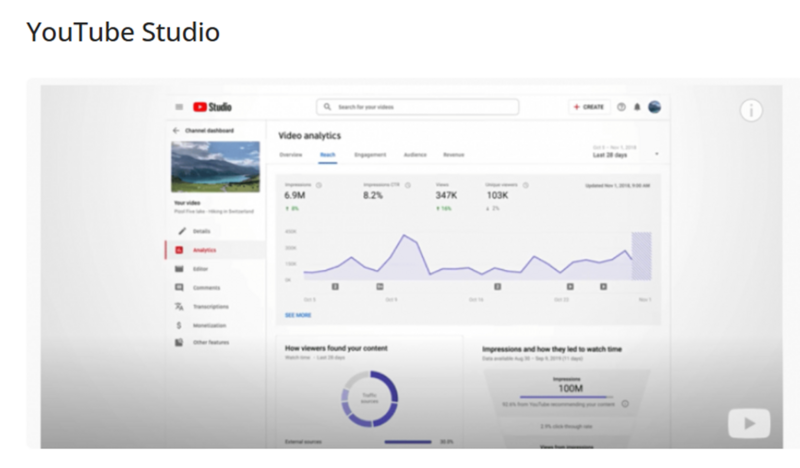This screenshot has width=800, height=468.
Task: Go back via Channel dashboard arrow
Action: click(176, 131)
